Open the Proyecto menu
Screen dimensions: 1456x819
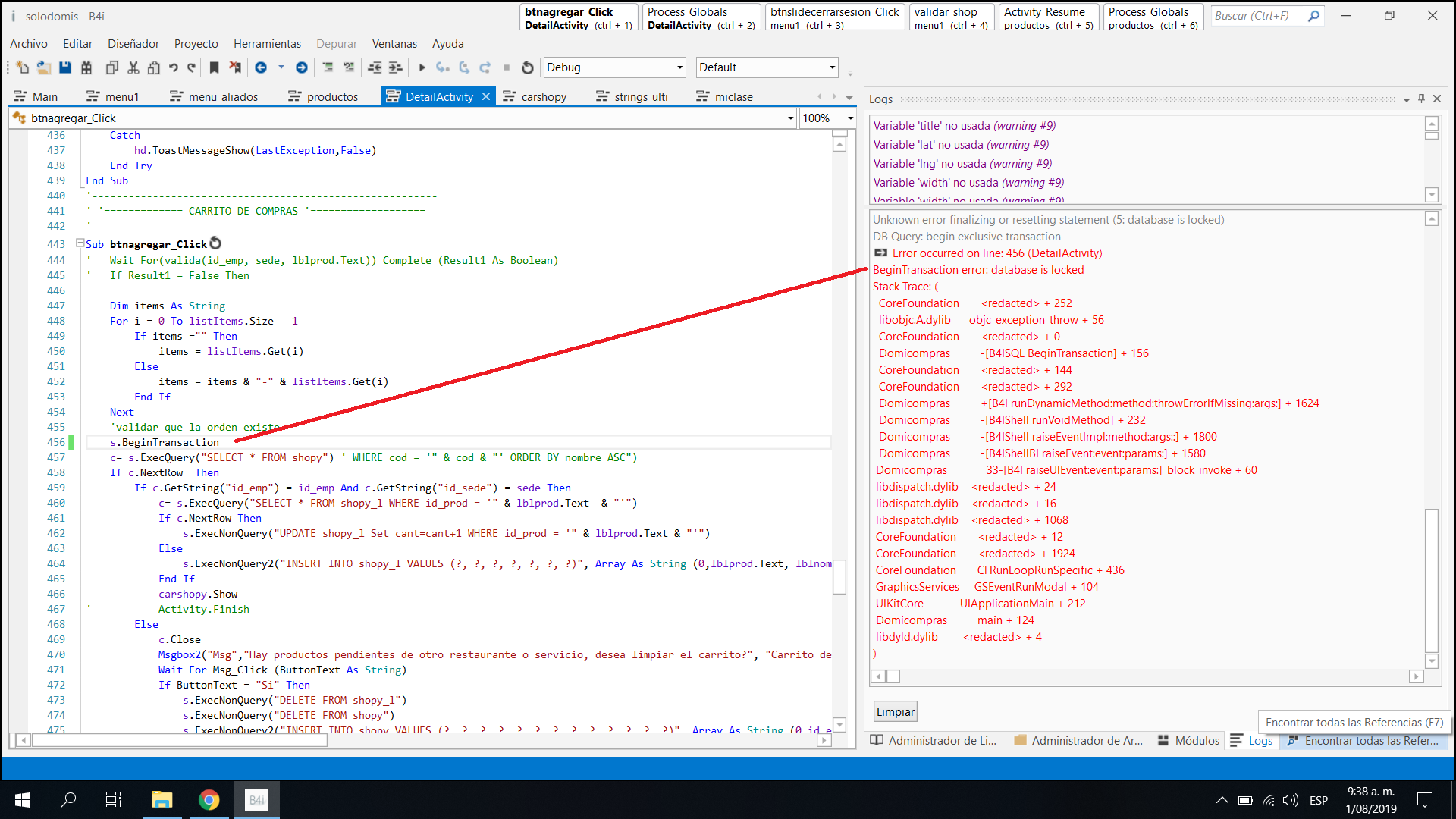tap(196, 44)
